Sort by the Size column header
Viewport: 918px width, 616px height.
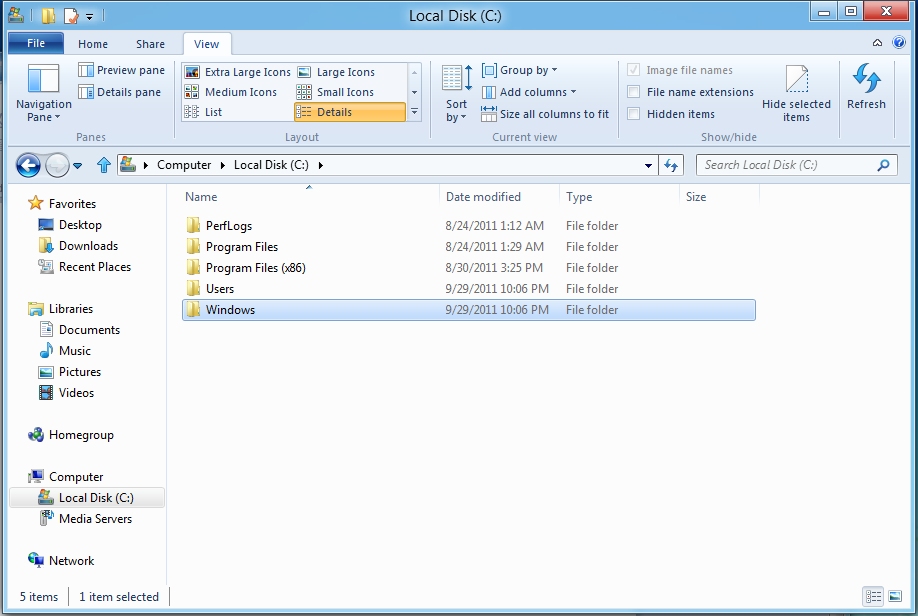(719, 197)
